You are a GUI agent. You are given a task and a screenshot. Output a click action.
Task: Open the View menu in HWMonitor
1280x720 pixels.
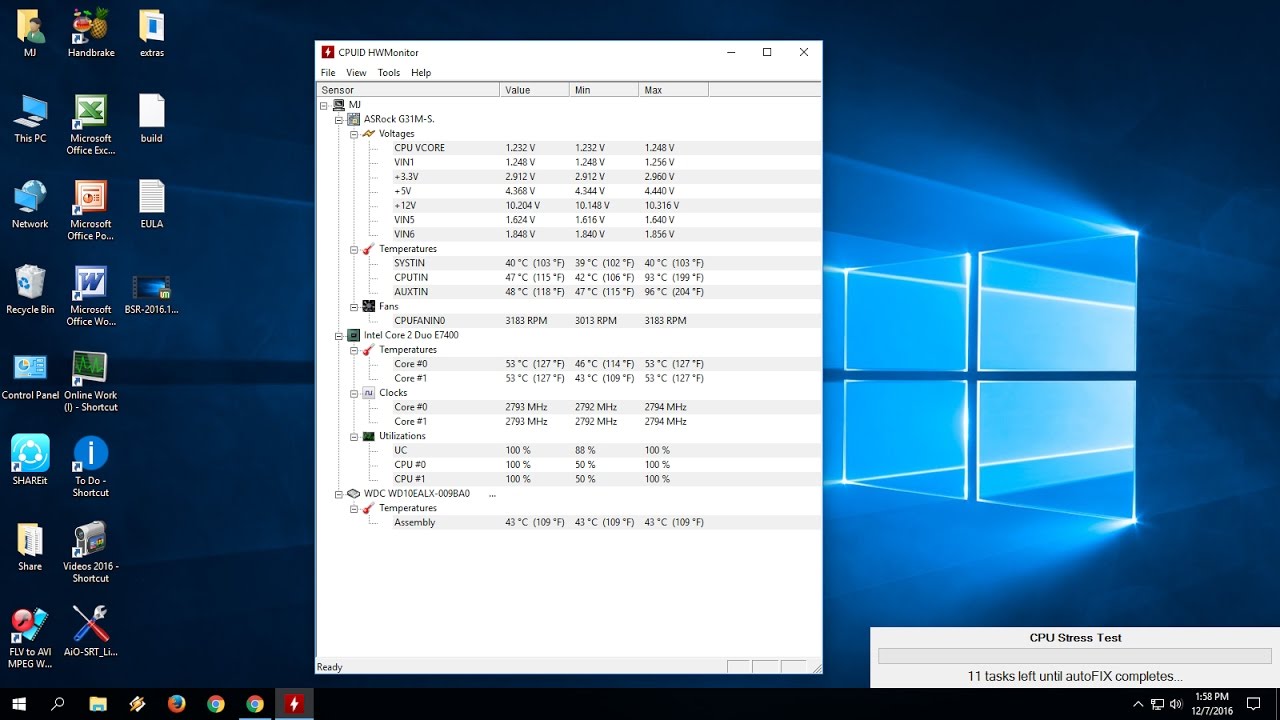pos(356,73)
